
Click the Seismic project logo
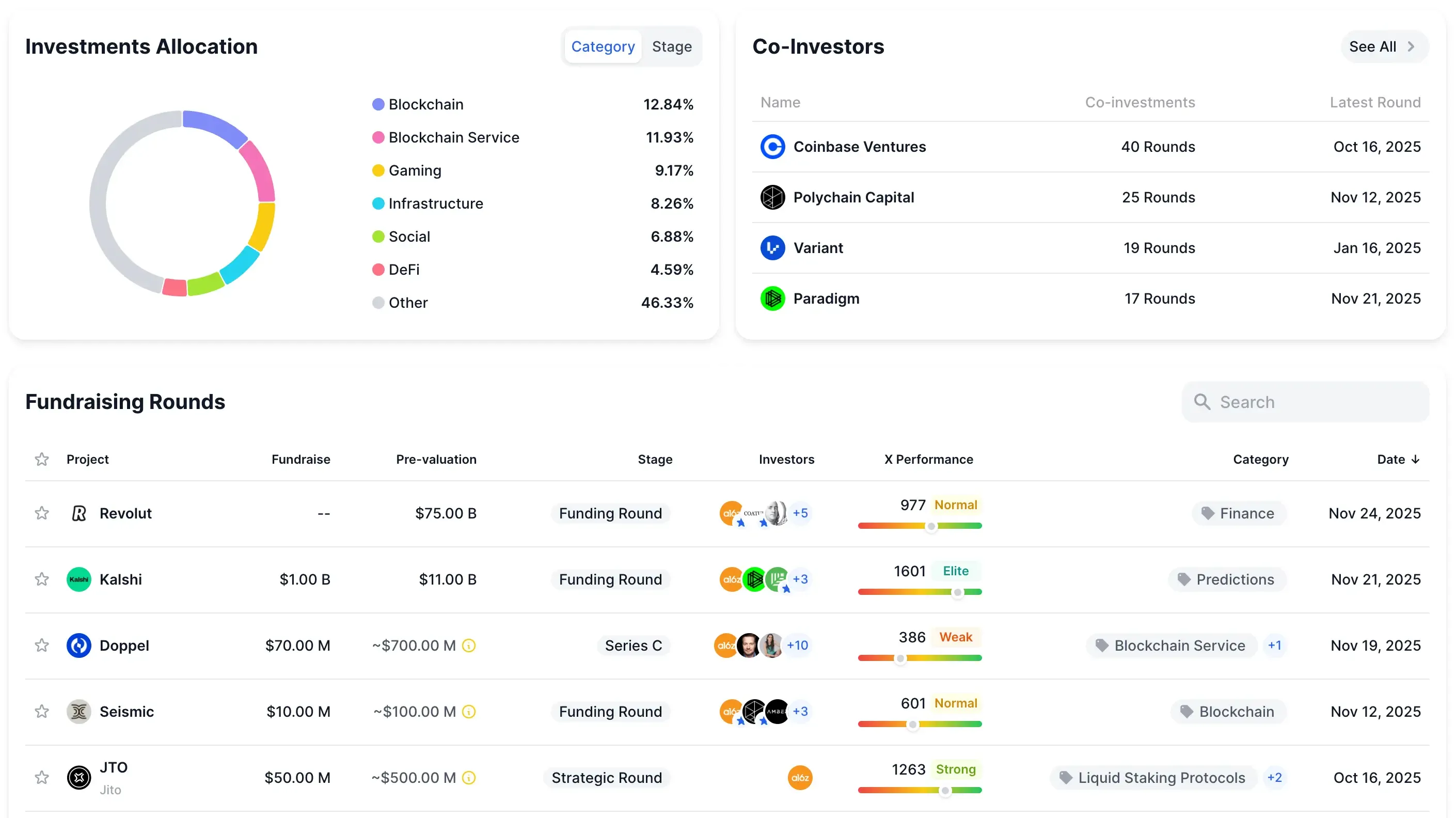[78, 711]
